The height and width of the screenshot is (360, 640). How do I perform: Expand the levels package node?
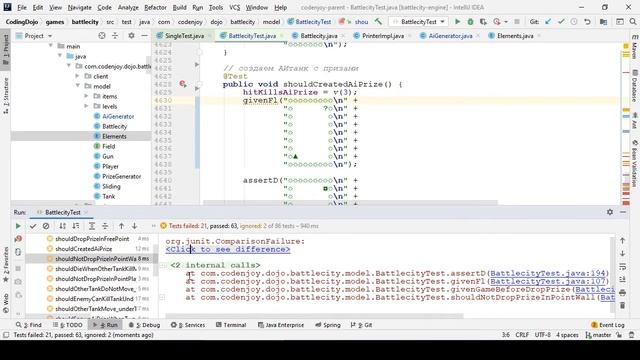coord(86,106)
